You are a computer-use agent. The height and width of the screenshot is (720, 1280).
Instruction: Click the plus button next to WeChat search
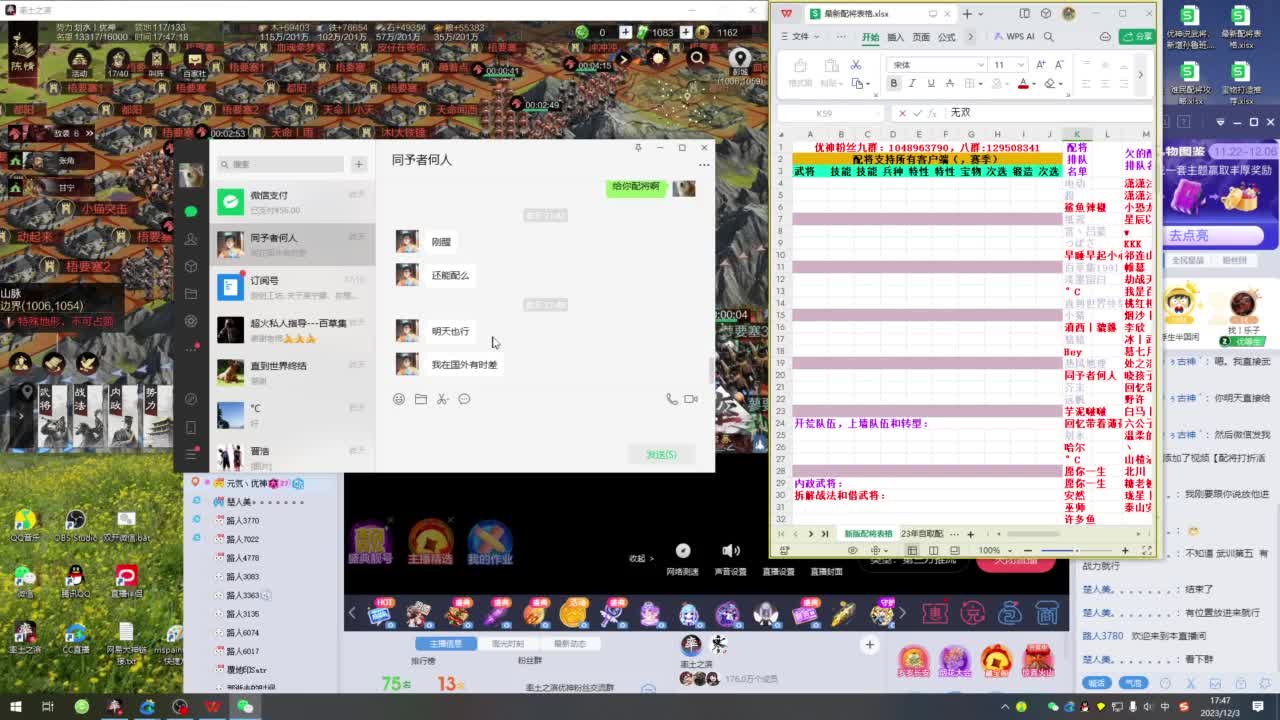(359, 164)
